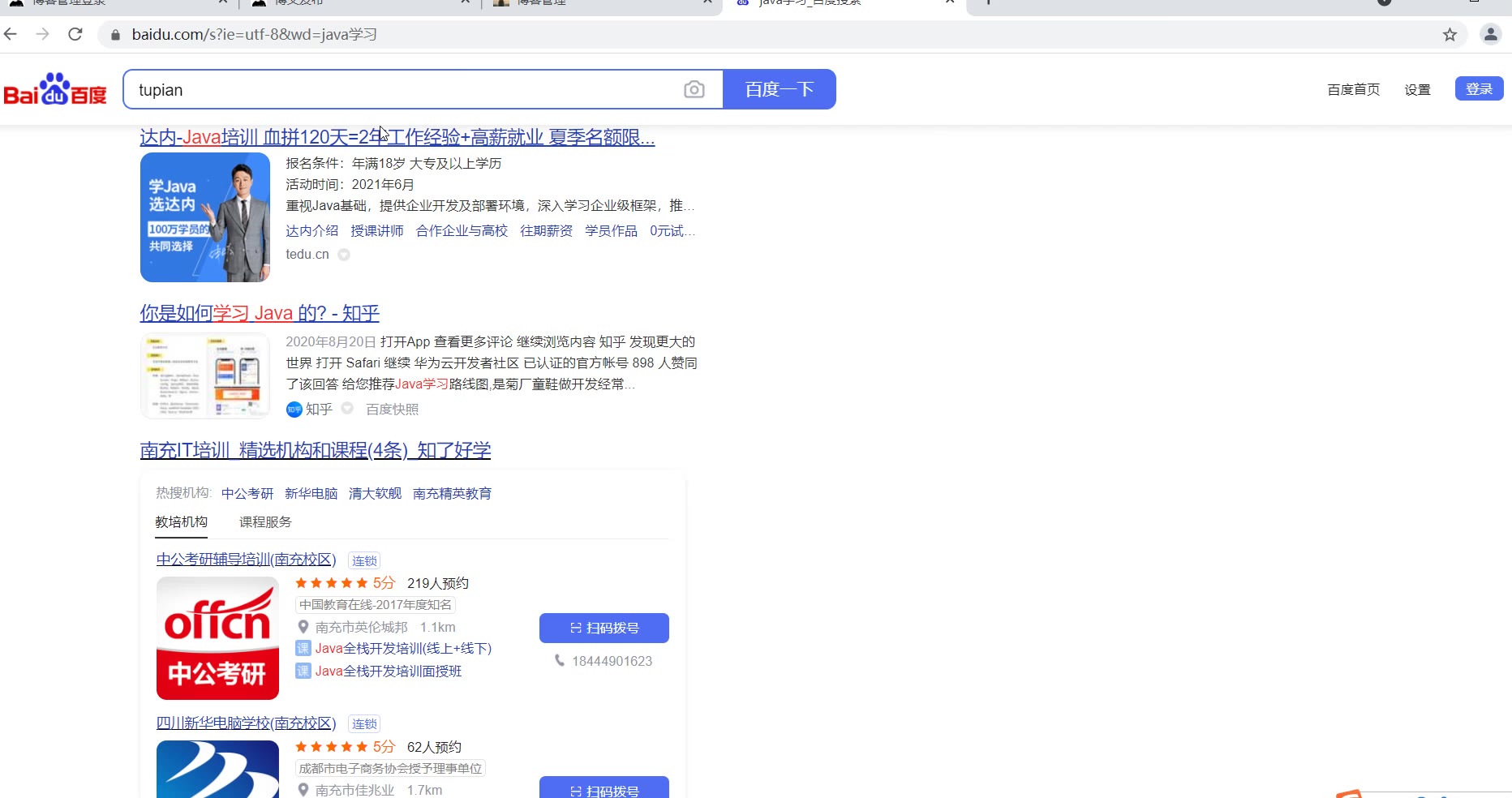This screenshot has width=1512, height=798.
Task: Open the 授课讲师 sublink
Action: 377,231
